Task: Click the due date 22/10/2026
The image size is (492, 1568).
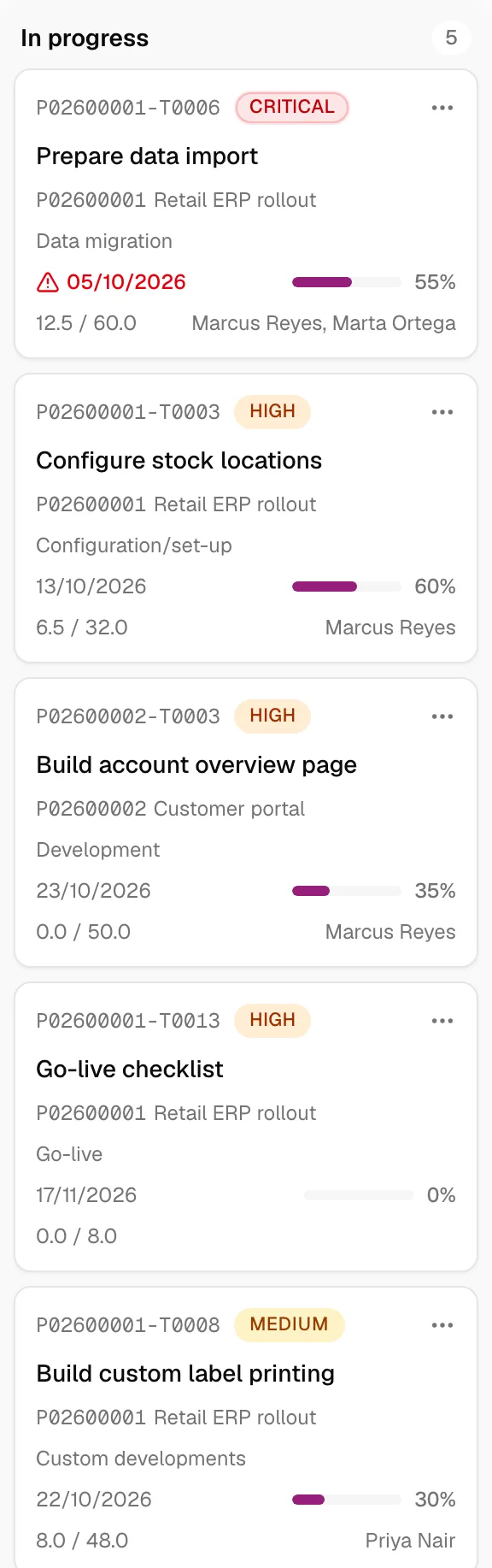Action: (94, 1500)
